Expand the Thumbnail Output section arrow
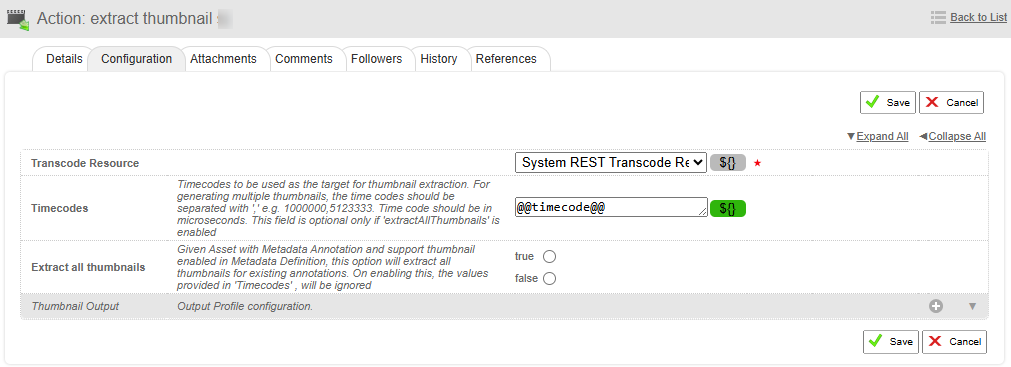Screen dimensions: 1011x367 click(973, 306)
